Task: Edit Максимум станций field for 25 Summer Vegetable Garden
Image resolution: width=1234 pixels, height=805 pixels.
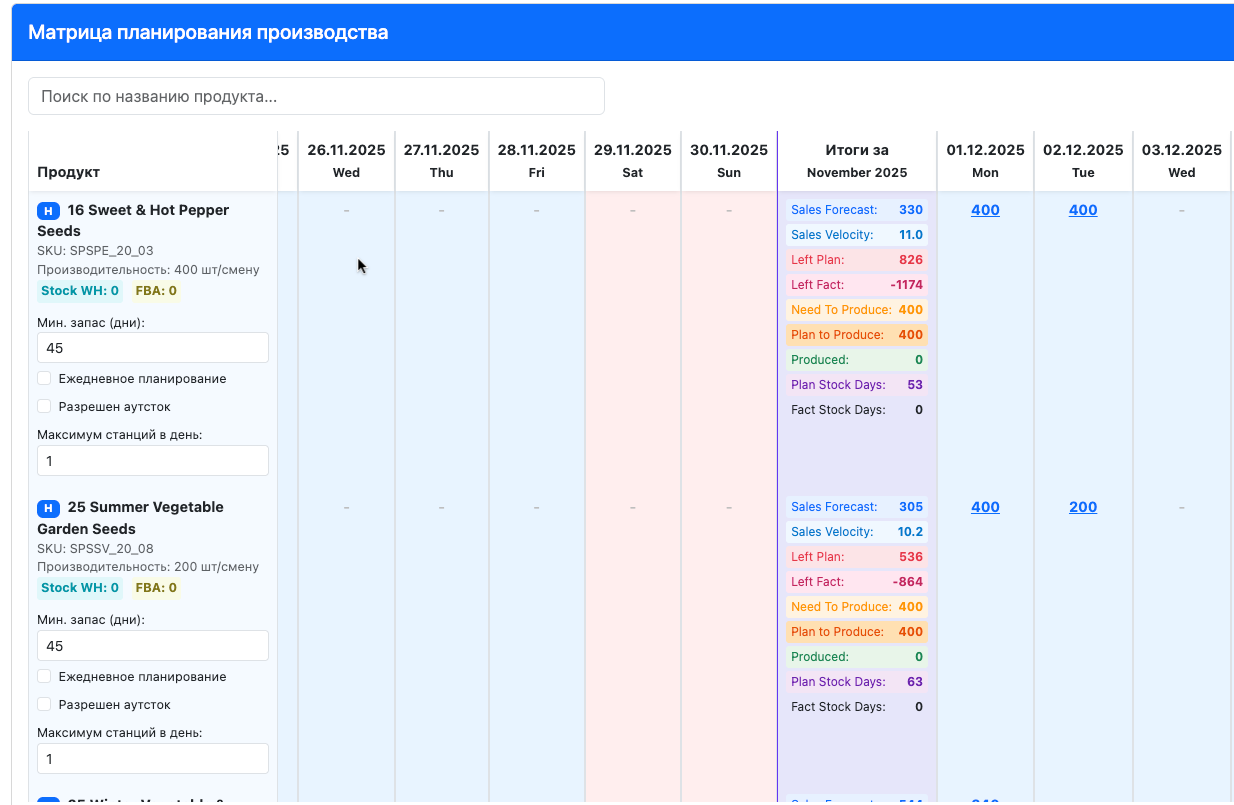Action: 153,759
